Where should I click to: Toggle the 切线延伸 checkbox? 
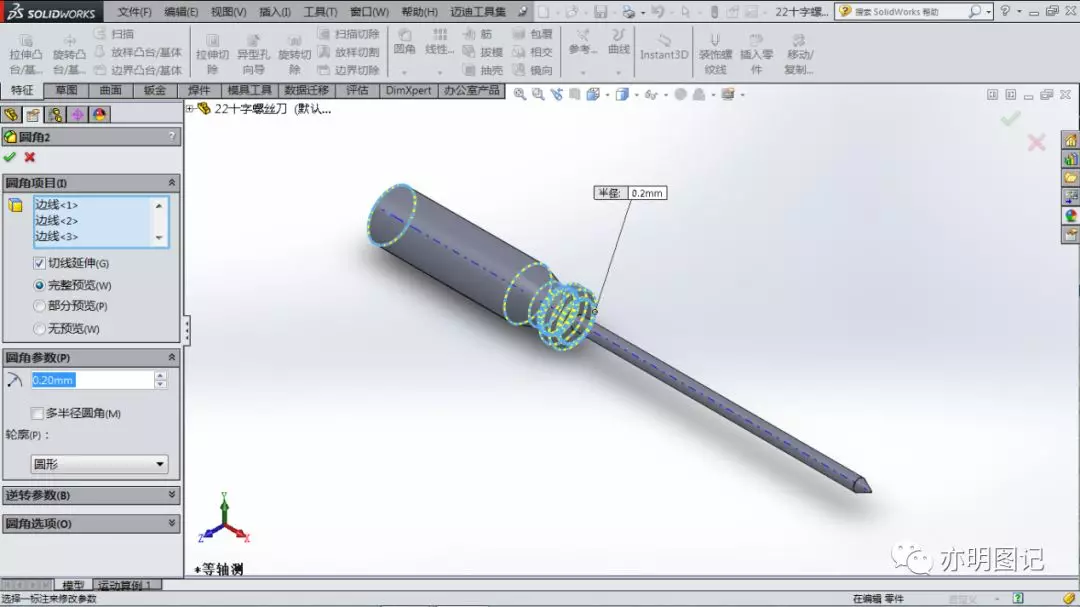[x=39, y=263]
